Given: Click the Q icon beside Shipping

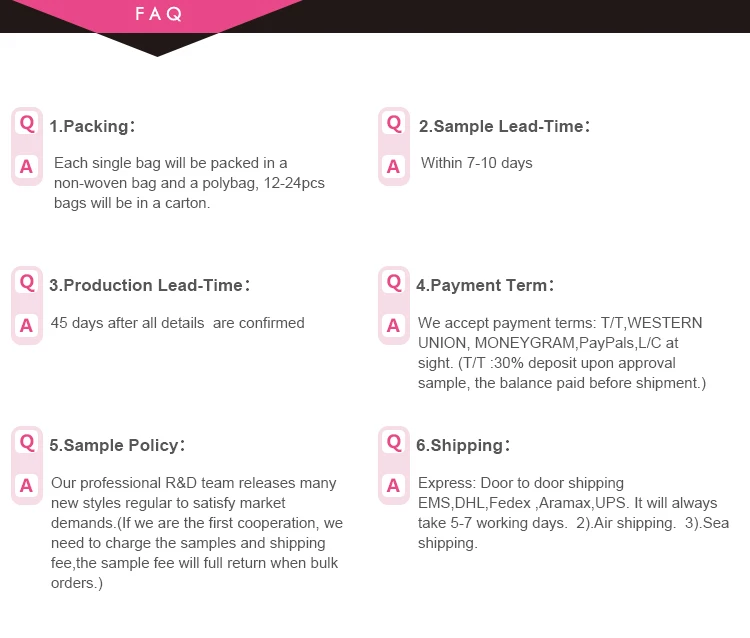Looking at the screenshot, I should [x=394, y=443].
